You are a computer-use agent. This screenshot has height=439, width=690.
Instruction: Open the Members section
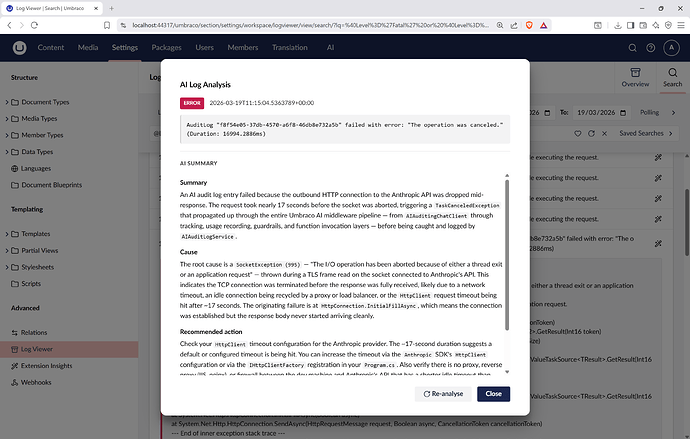point(243,48)
